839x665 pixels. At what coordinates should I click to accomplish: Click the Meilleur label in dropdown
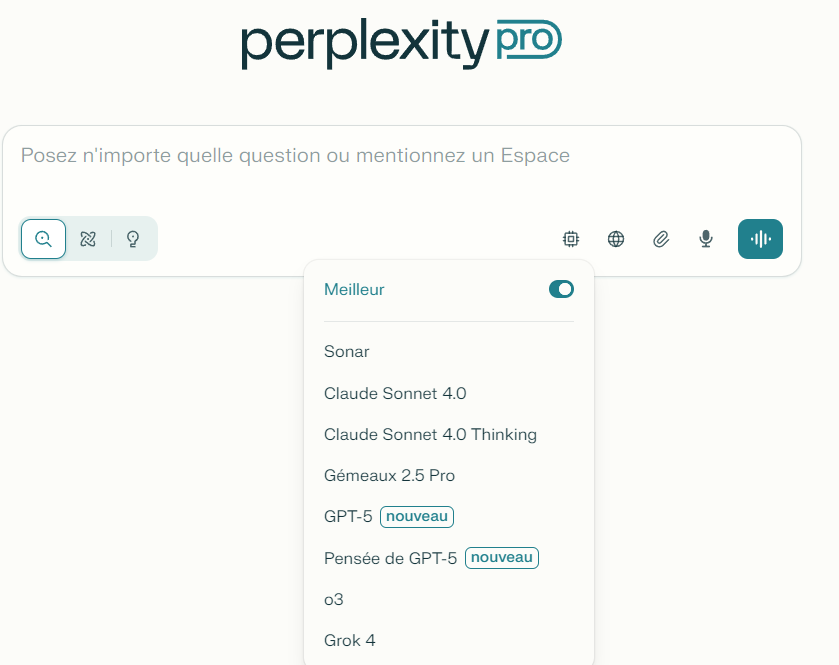[x=354, y=290]
